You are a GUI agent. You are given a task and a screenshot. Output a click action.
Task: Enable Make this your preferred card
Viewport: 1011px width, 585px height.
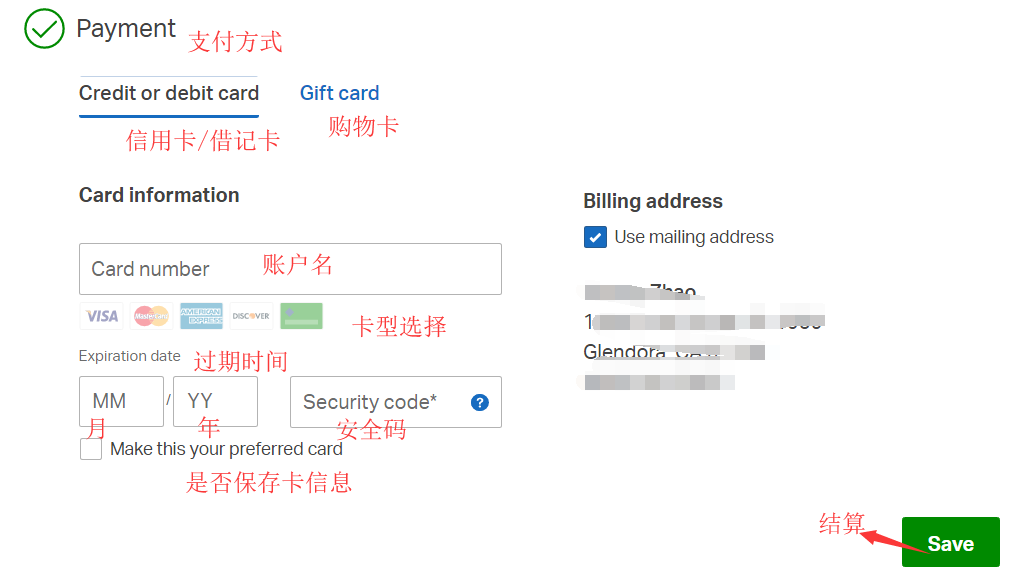[91, 449]
